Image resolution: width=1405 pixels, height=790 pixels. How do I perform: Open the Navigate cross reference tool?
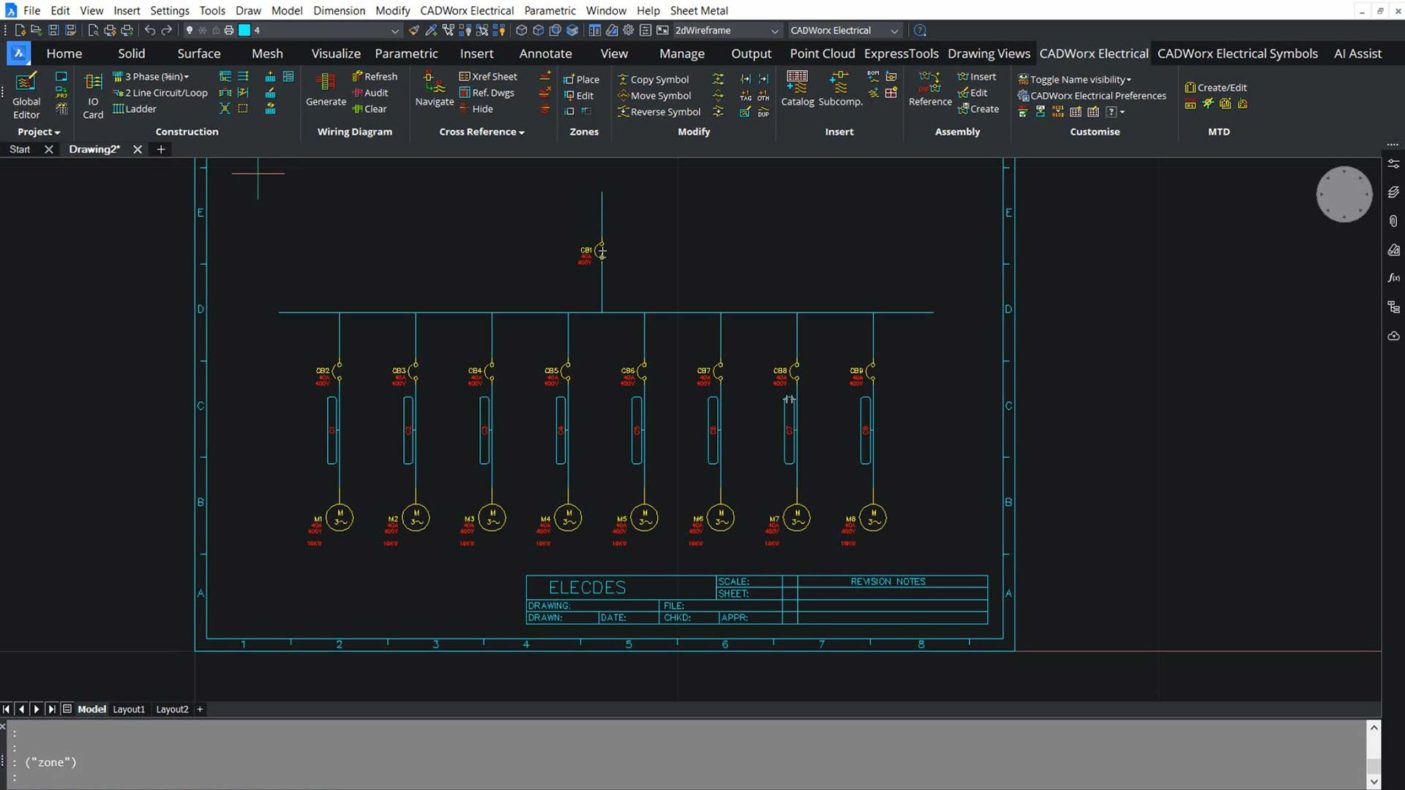434,89
